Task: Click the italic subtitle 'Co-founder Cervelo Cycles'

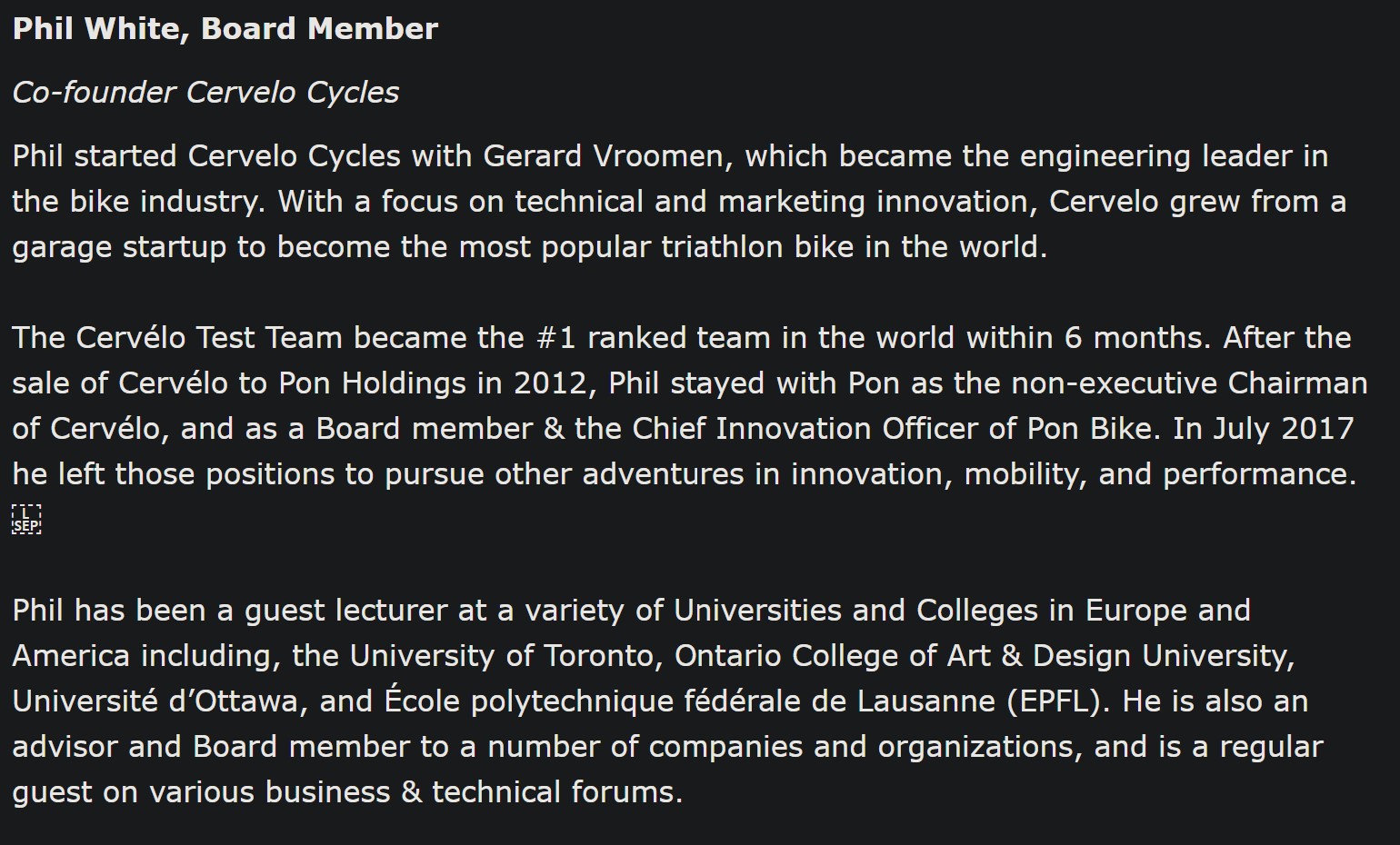Action: [205, 93]
